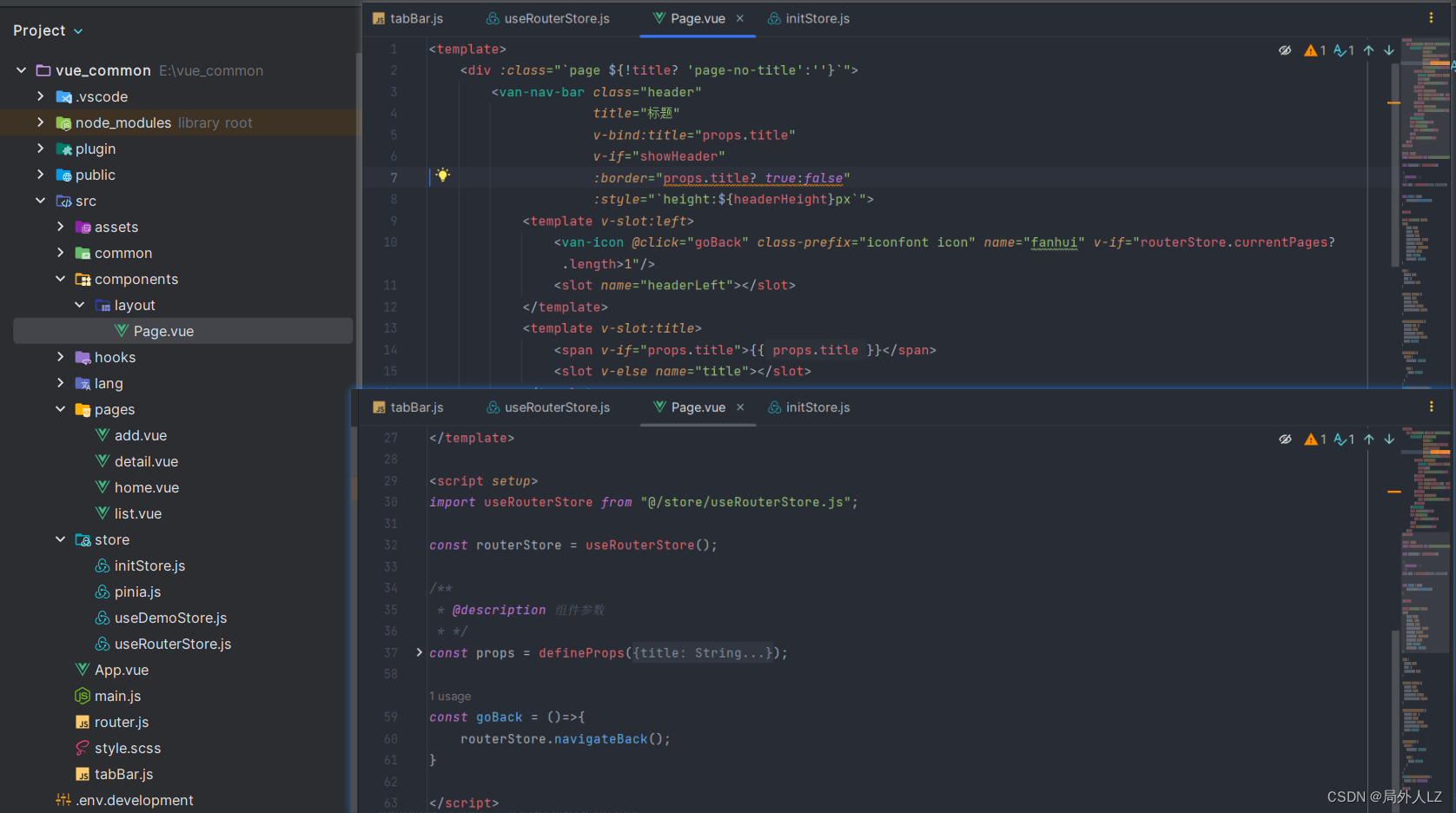Open home.vue file icon
This screenshot has height=813, width=1456.
(x=103, y=487)
